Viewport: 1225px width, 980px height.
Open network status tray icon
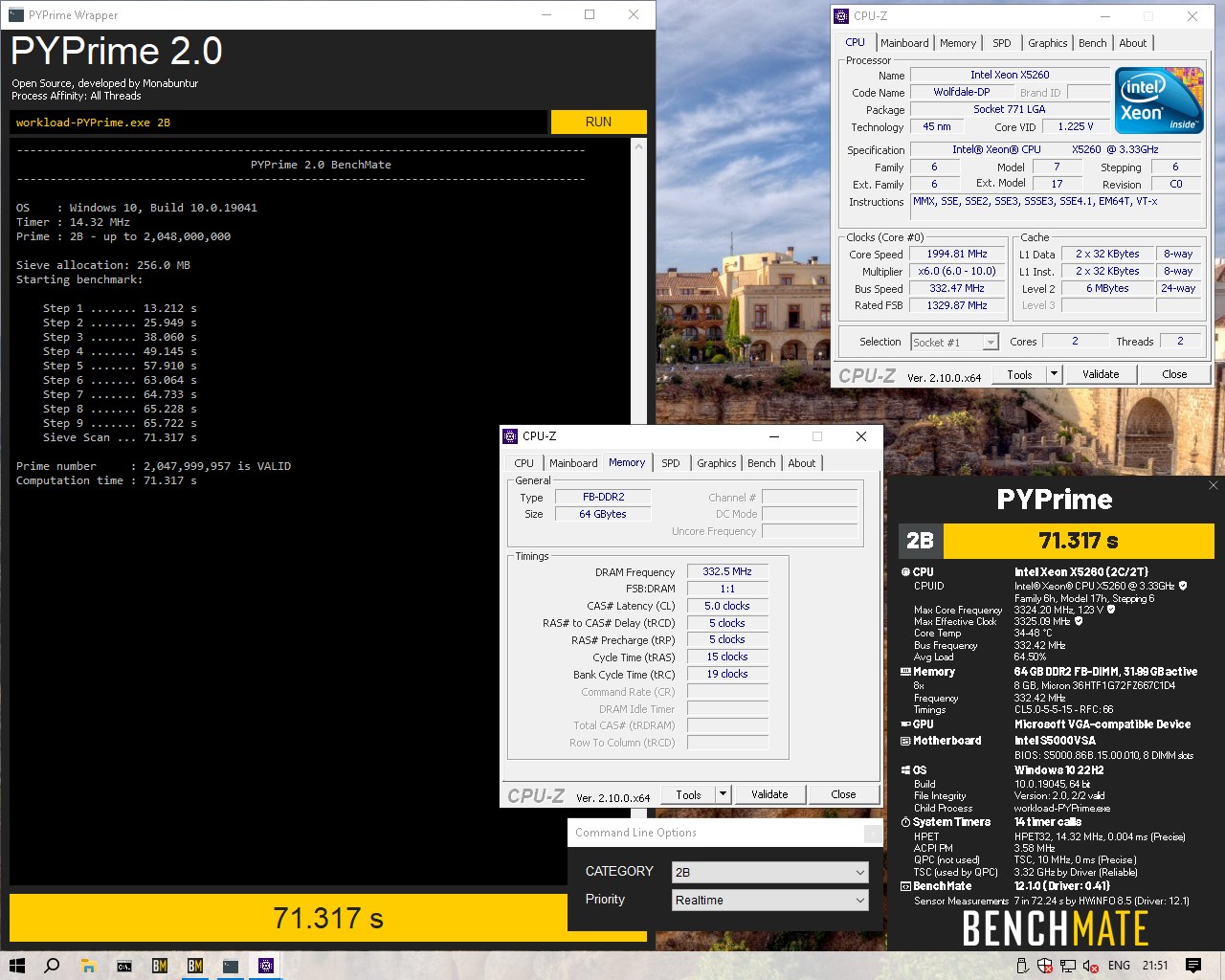[1068, 966]
